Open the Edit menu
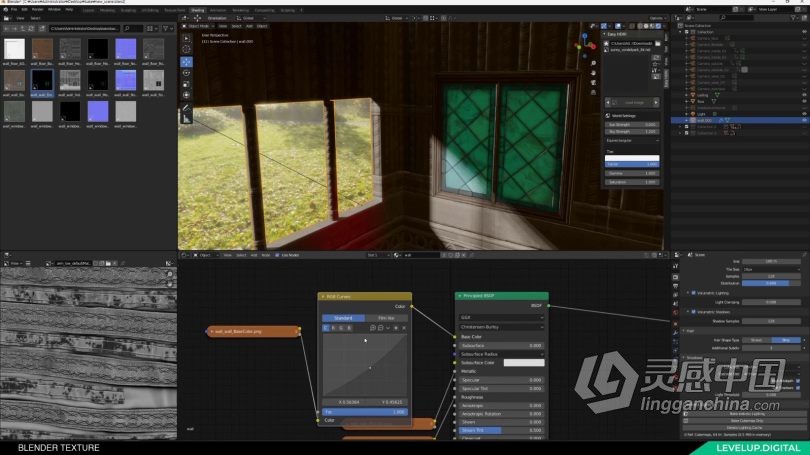Image resolution: width=810 pixels, height=455 pixels. click(x=24, y=9)
